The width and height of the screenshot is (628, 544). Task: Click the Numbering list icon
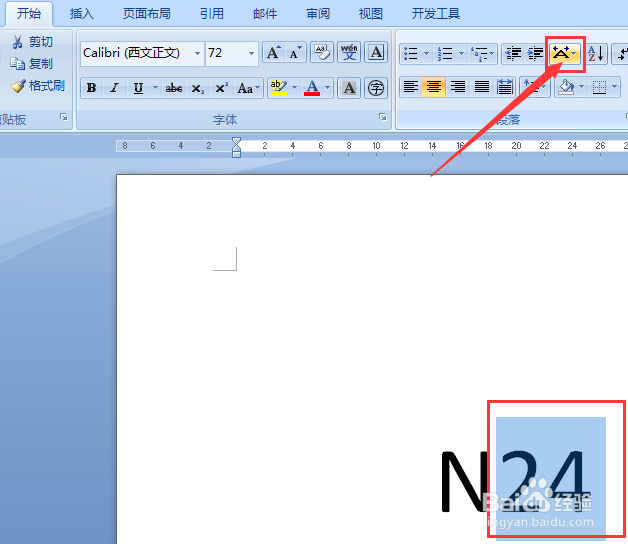pos(445,53)
